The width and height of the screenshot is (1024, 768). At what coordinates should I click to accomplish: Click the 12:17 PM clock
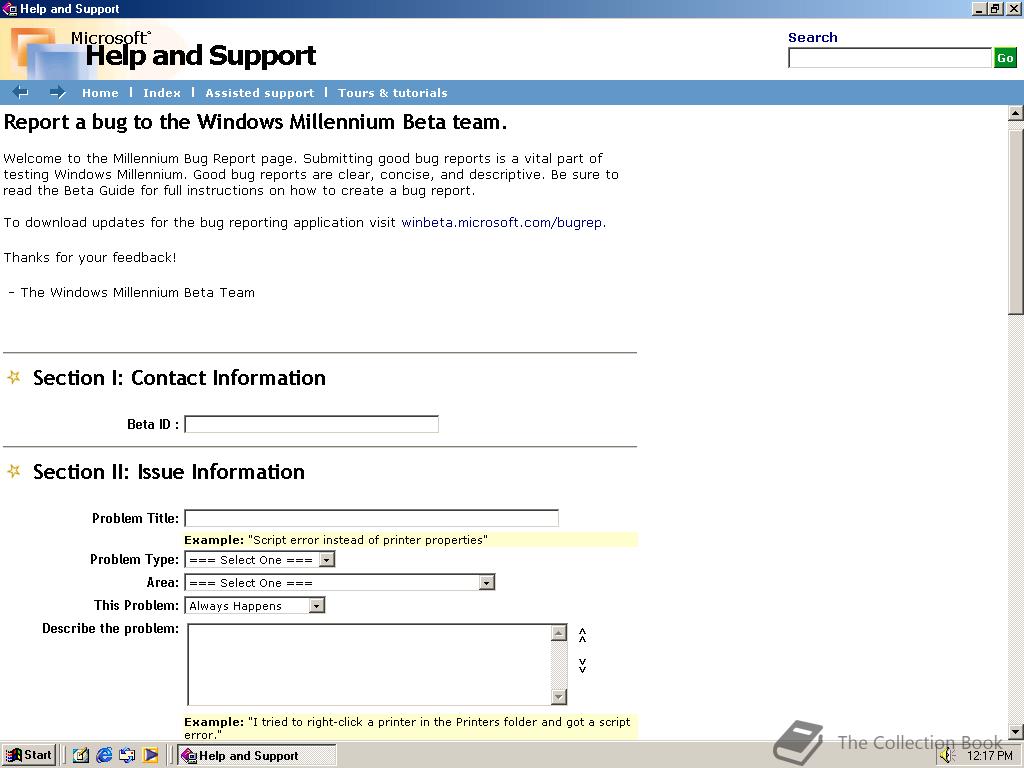(989, 756)
